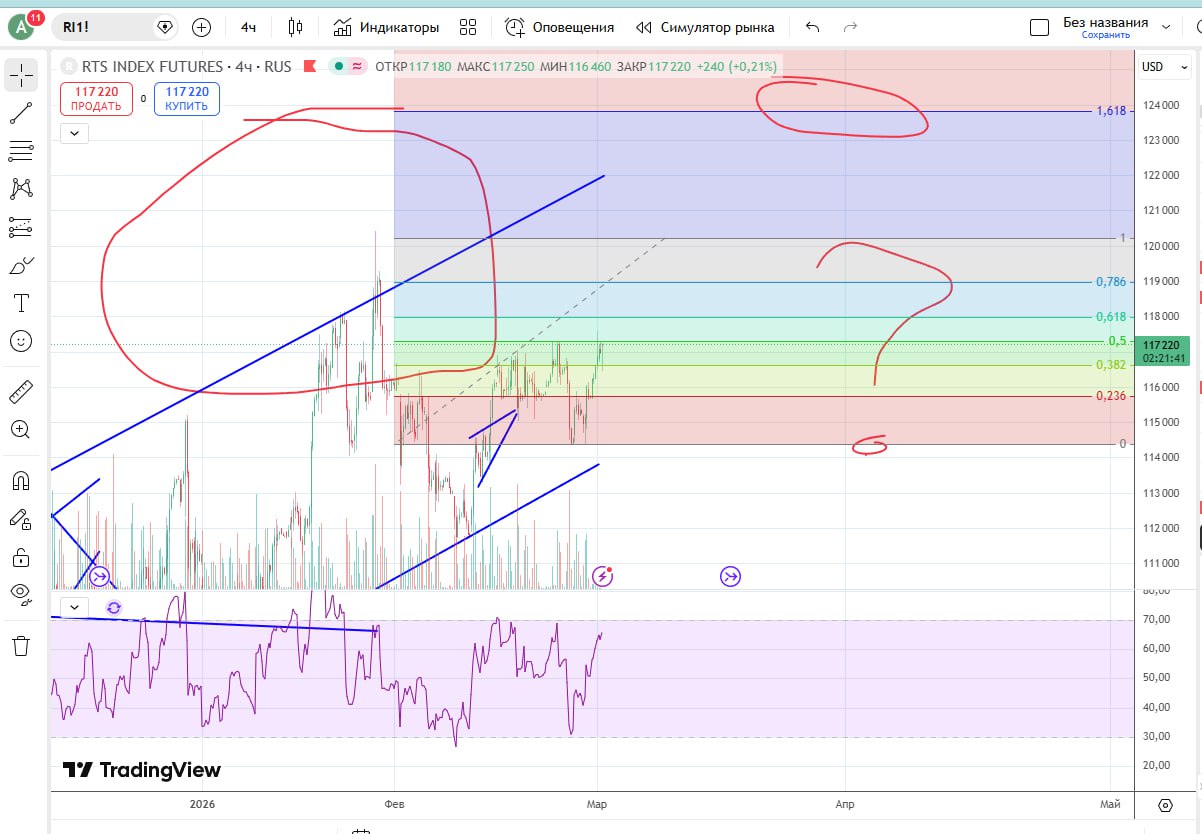Click the contract rollover marker before Апр
Image resolution: width=1202 pixels, height=834 pixels.
[730, 576]
